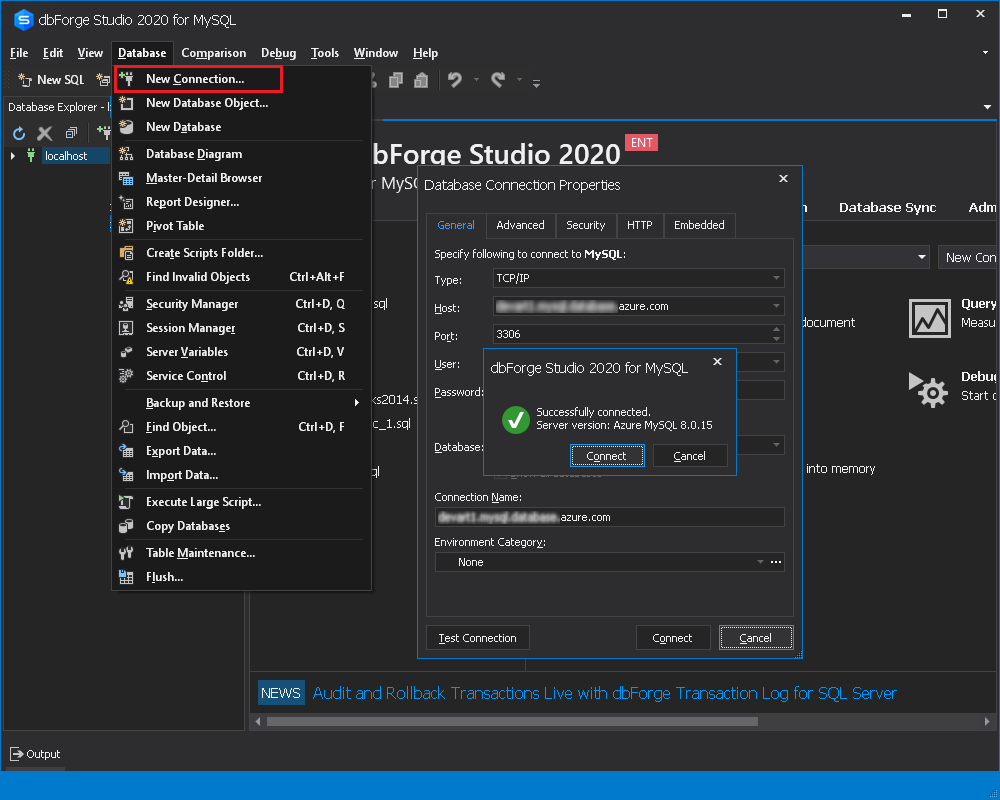Switch to the Embedded tab
Screen dimensions: 1000x800
point(699,225)
